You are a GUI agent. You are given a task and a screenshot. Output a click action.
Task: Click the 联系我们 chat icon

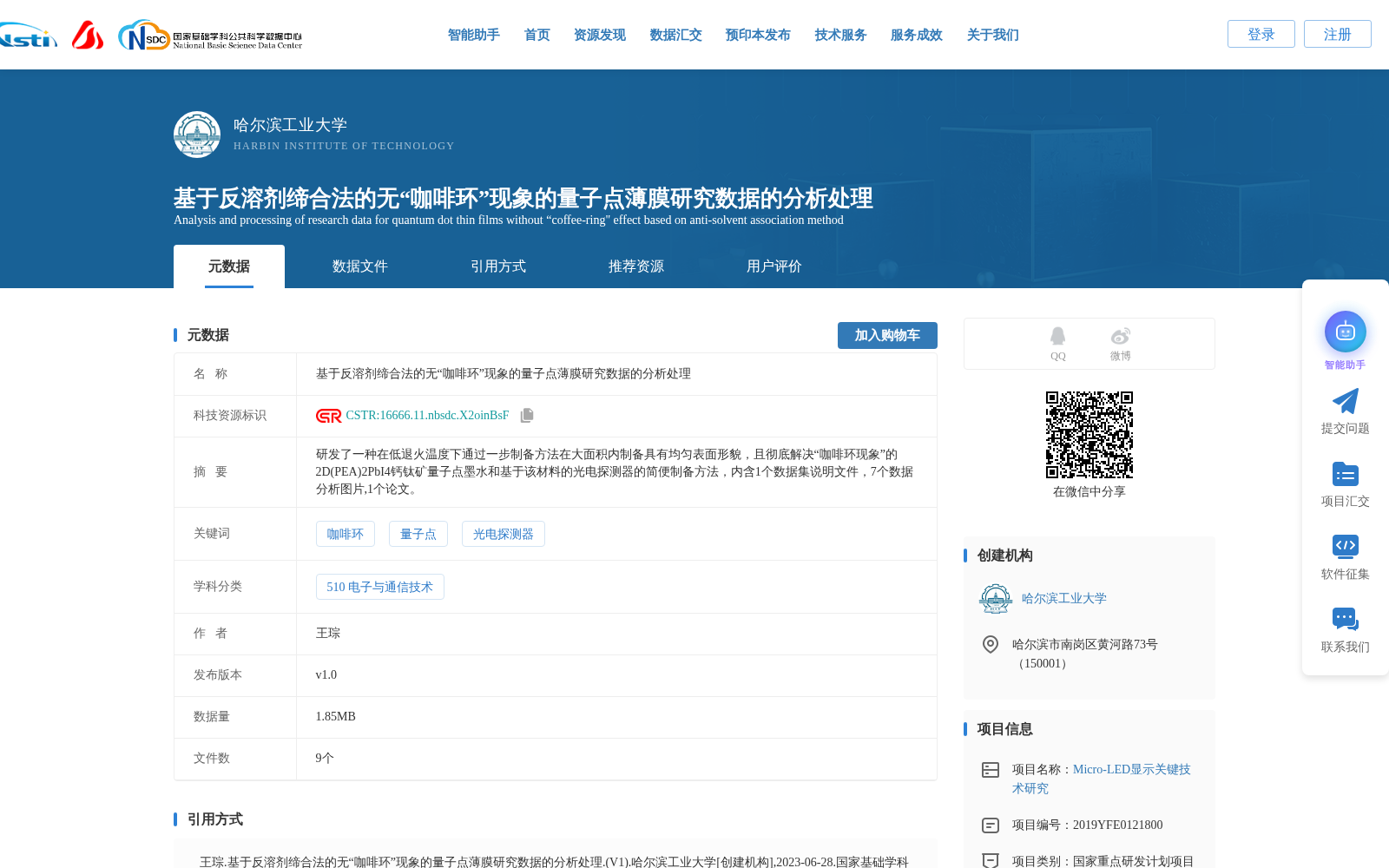click(1346, 619)
